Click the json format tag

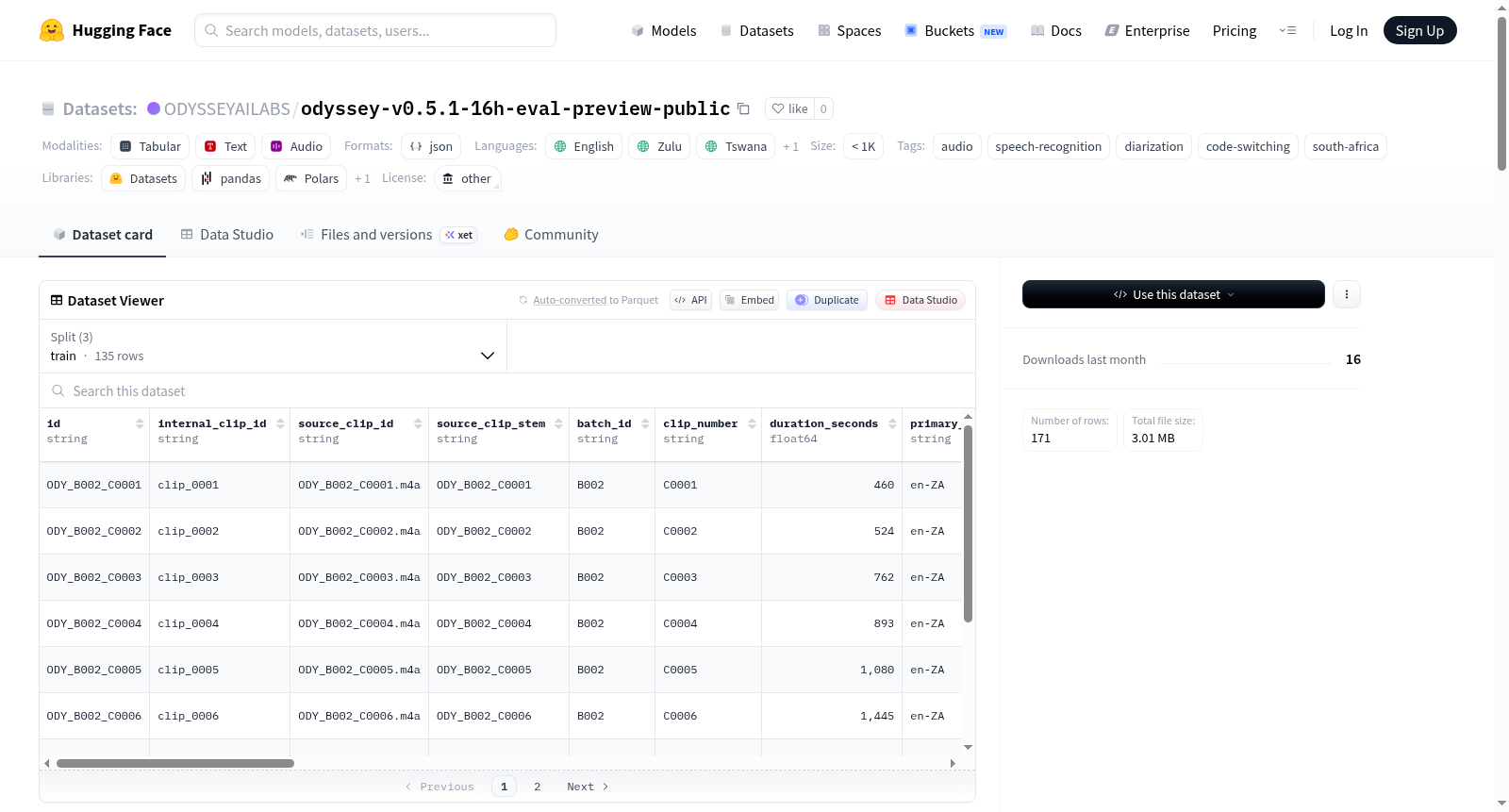click(431, 146)
